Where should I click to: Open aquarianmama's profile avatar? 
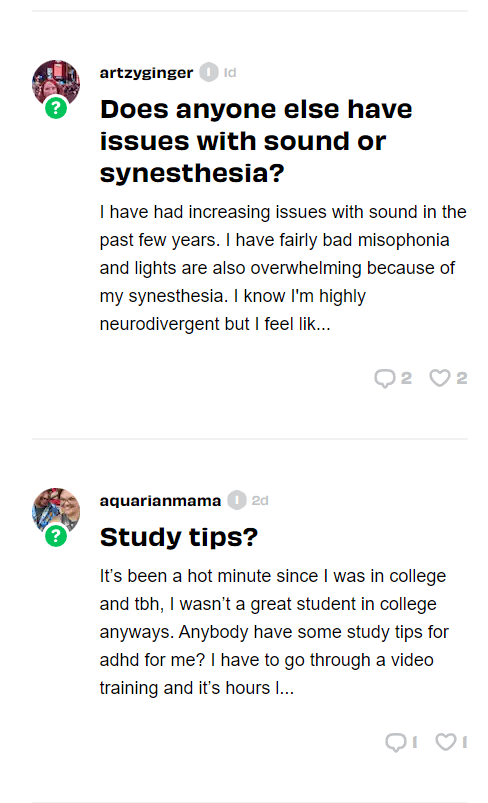pyautogui.click(x=56, y=512)
